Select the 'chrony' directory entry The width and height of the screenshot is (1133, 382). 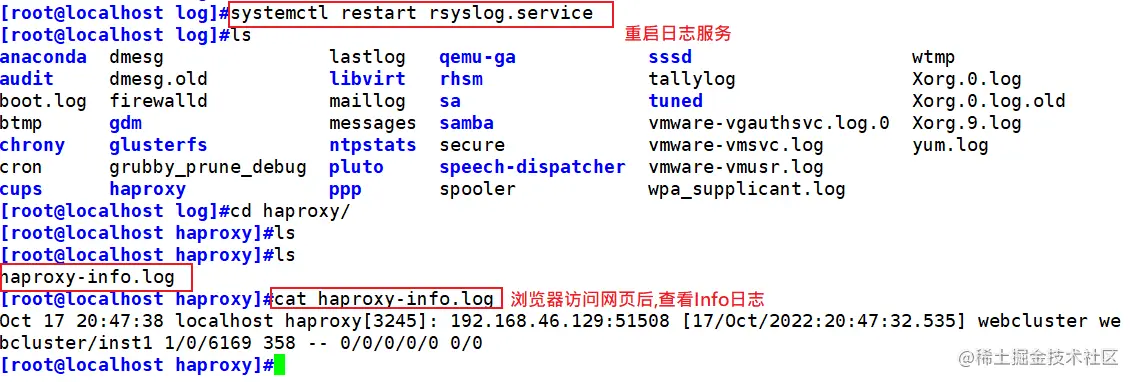click(x=33, y=145)
